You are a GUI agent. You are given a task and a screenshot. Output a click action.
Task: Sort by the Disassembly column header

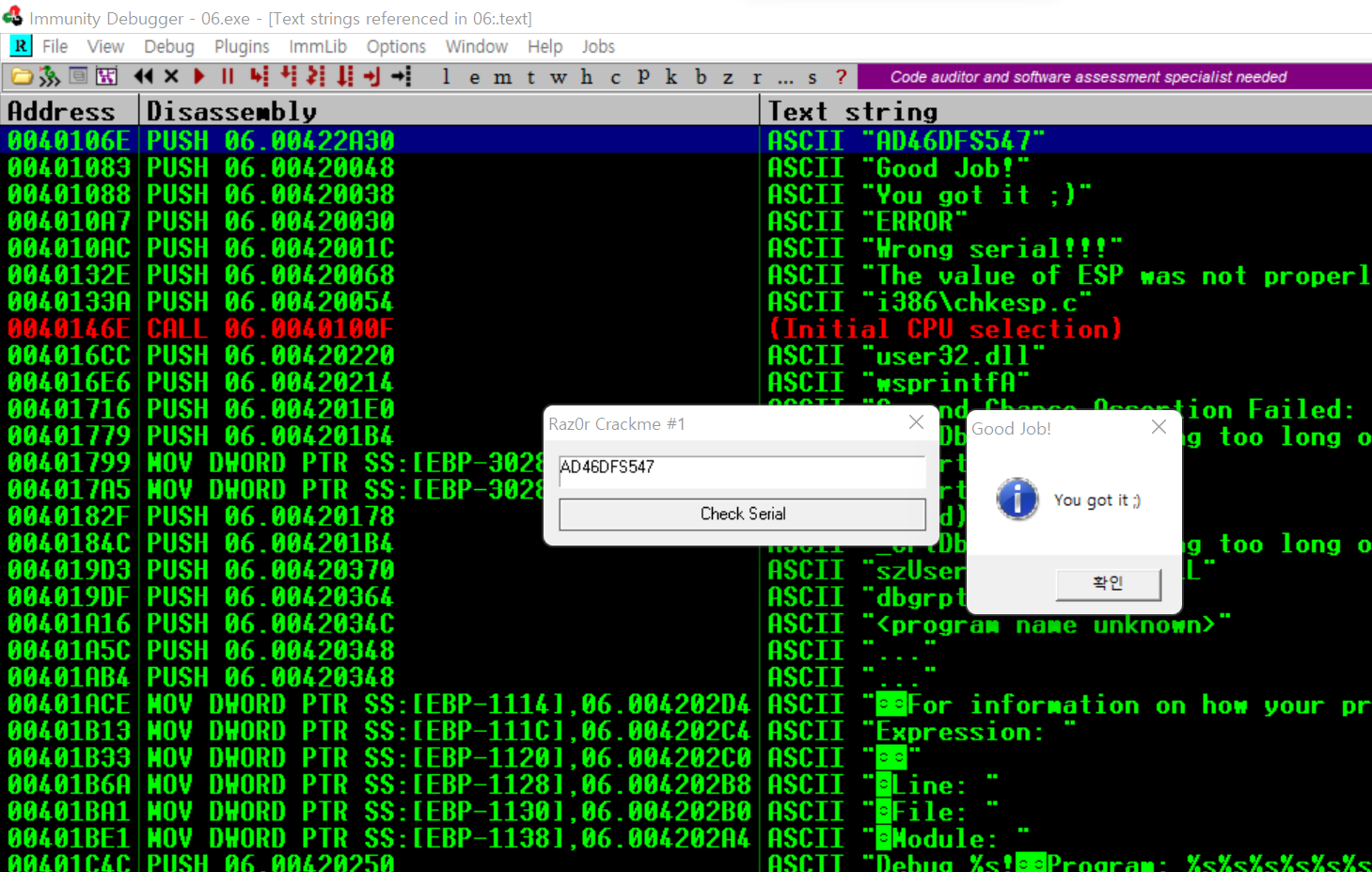click(x=449, y=111)
